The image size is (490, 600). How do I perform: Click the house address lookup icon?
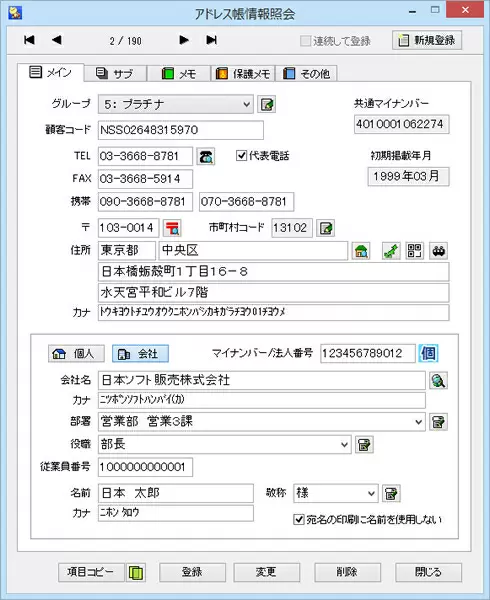[361, 251]
